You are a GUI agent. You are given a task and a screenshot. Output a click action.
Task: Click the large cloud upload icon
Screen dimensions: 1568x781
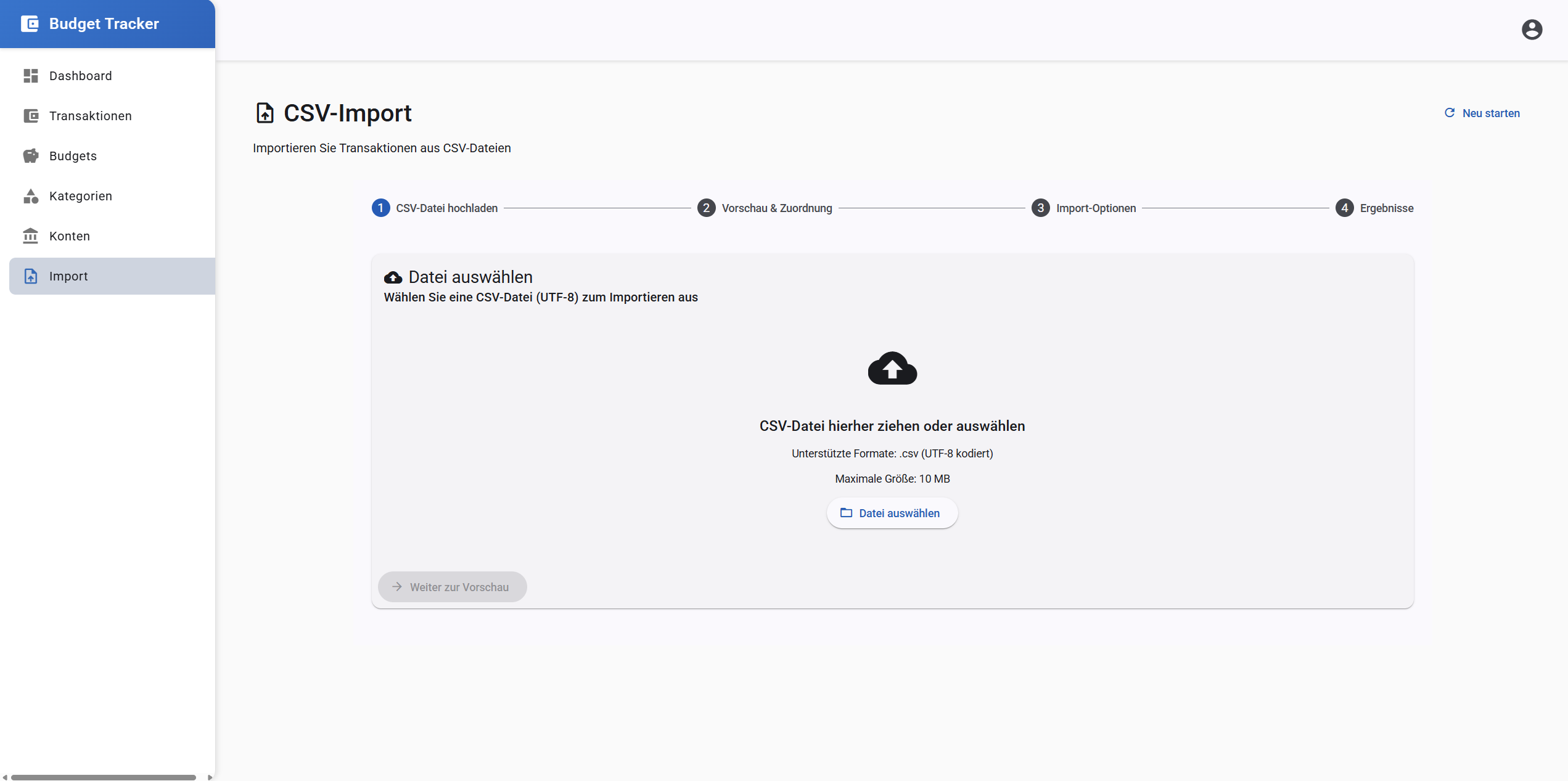pyautogui.click(x=892, y=368)
